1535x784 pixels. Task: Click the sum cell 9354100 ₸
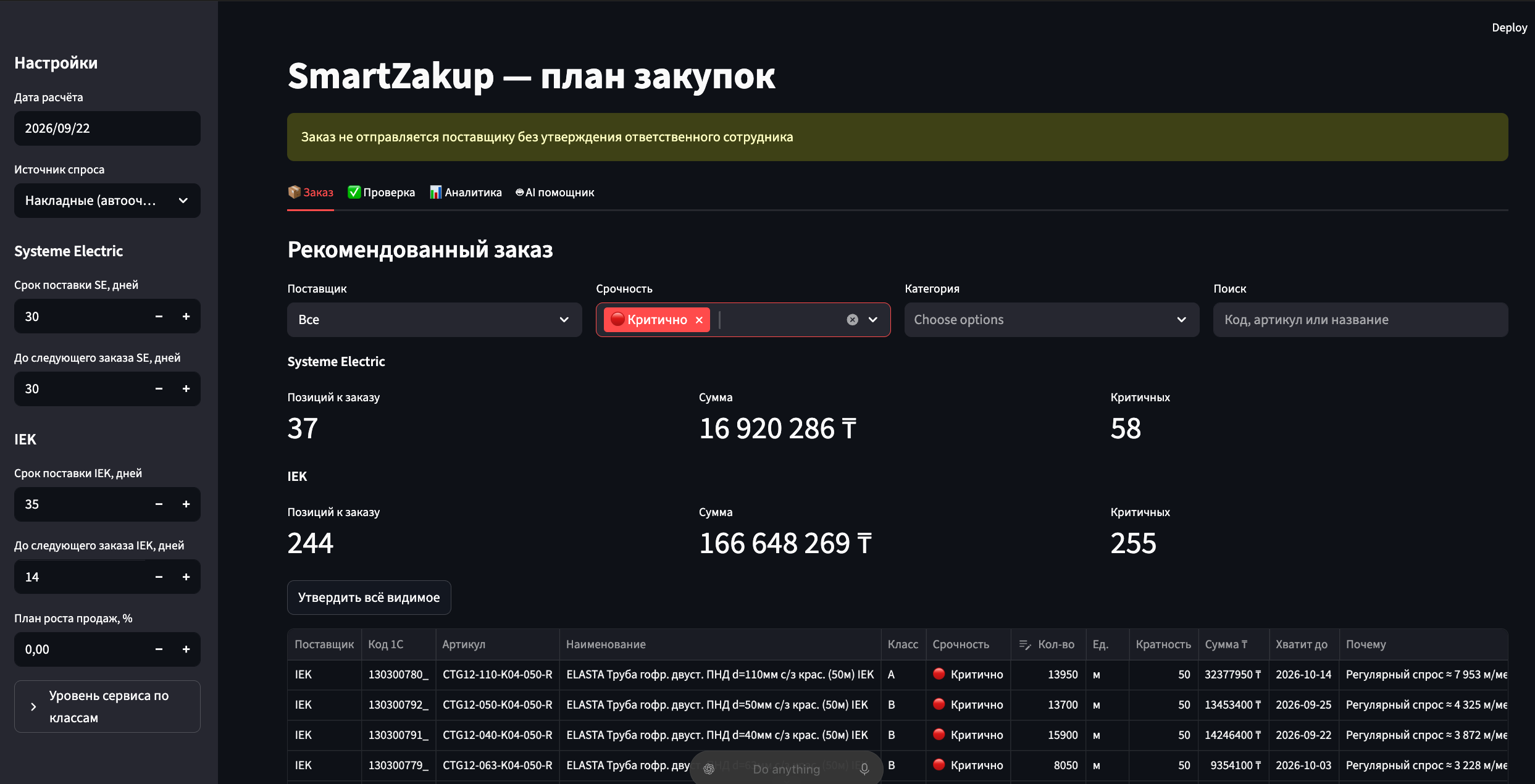click(1233, 765)
